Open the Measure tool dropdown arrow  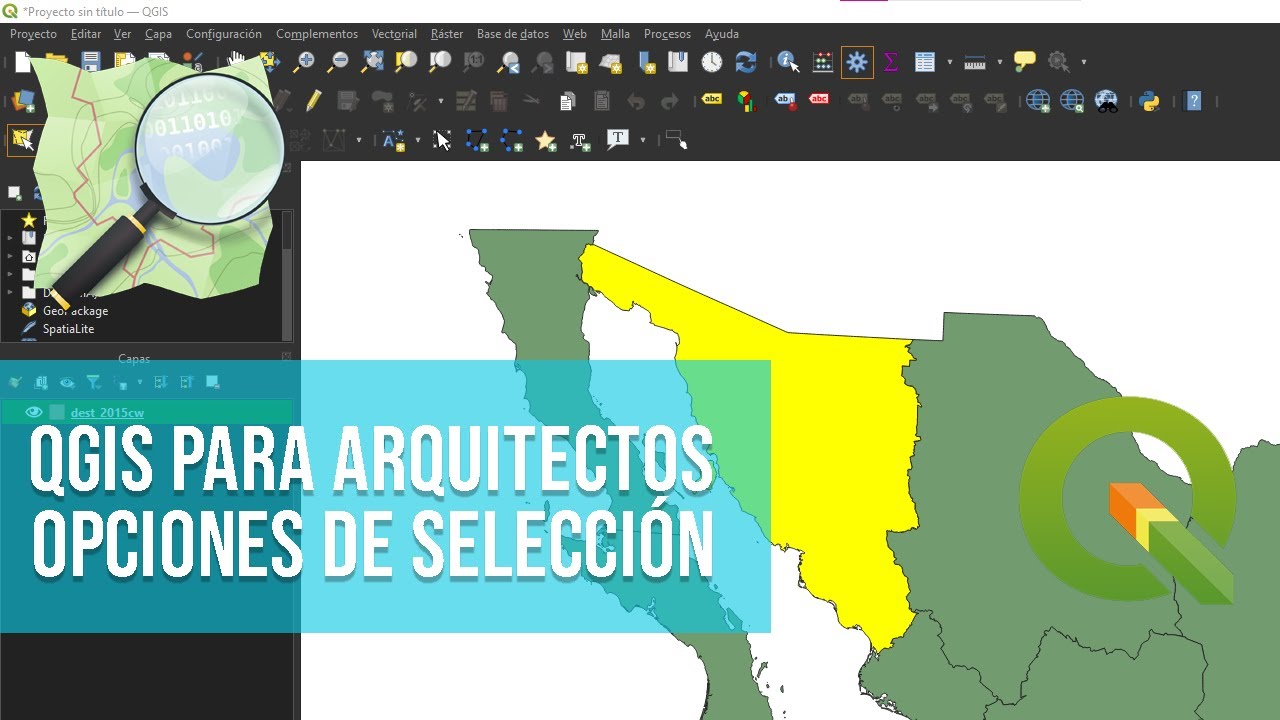pyautogui.click(x=999, y=62)
